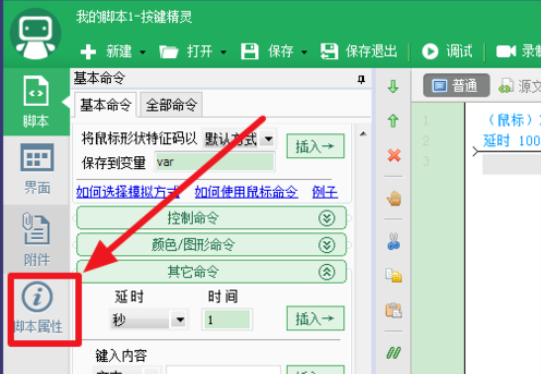Click the 保存 floppy disk button
Viewport: 541px width, 374px height.
tap(267, 51)
